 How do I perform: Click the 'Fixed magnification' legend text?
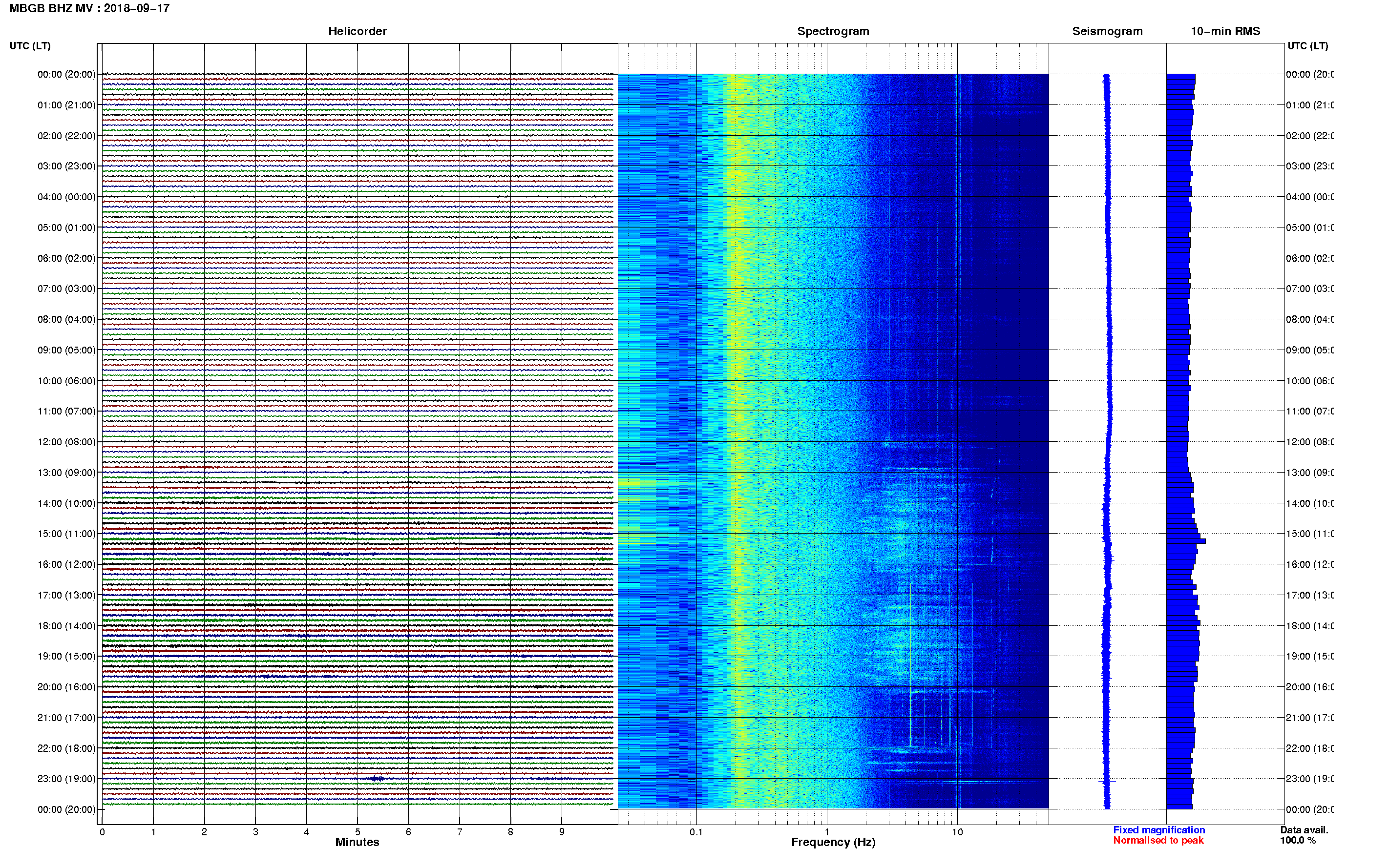pyautogui.click(x=1159, y=830)
